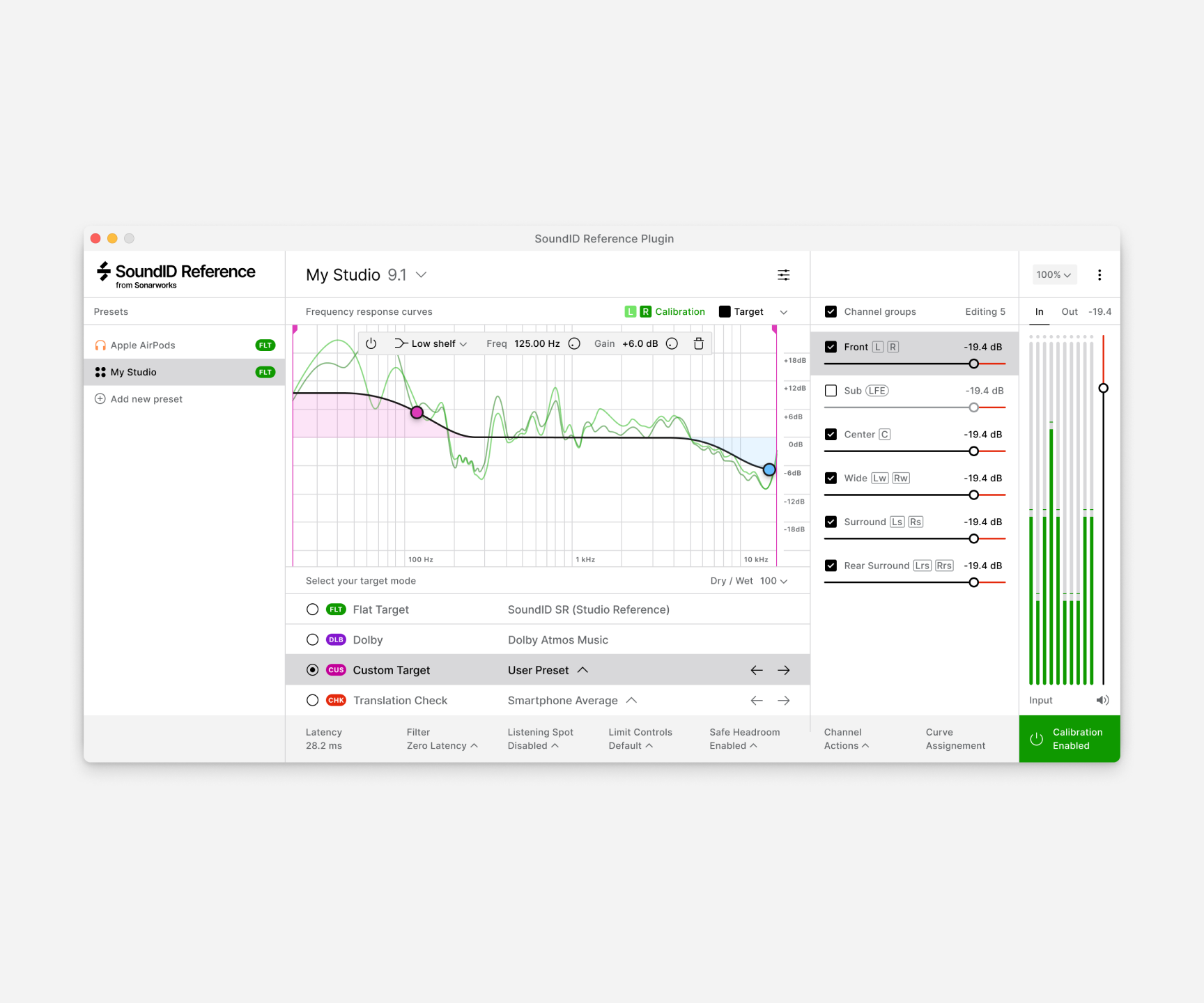The width and height of the screenshot is (1204, 1003).
Task: Switch to the Out meter tab
Action: (1070, 311)
